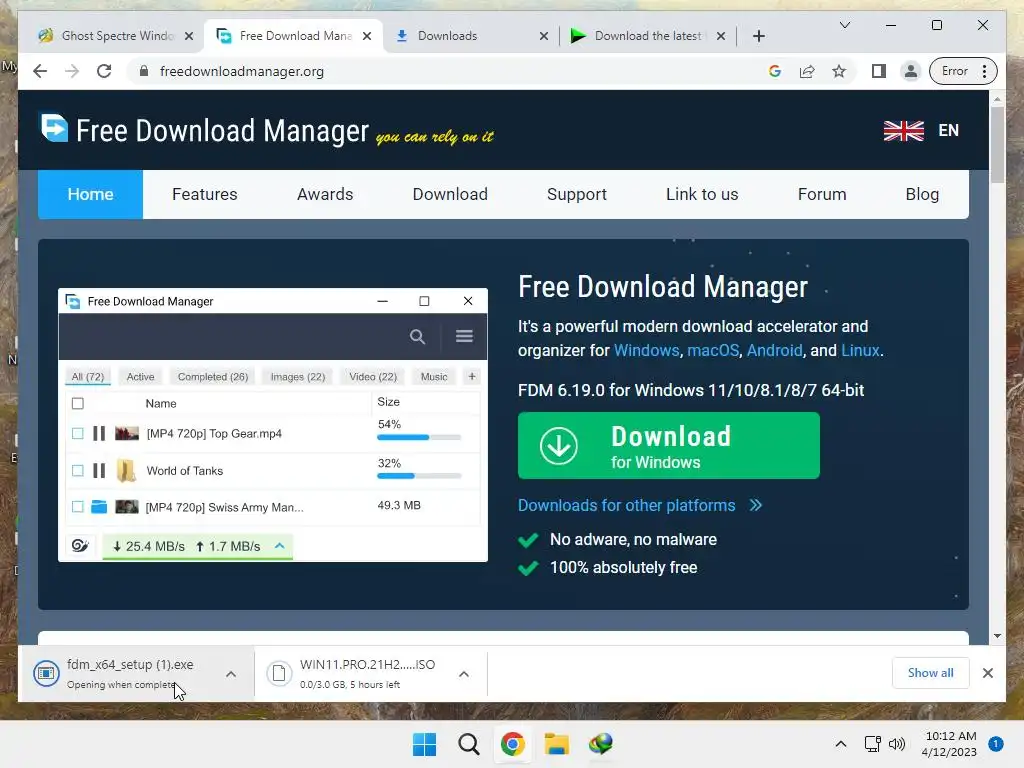
Task: Check the Swiss Army Man checkbox
Action: [x=78, y=507]
